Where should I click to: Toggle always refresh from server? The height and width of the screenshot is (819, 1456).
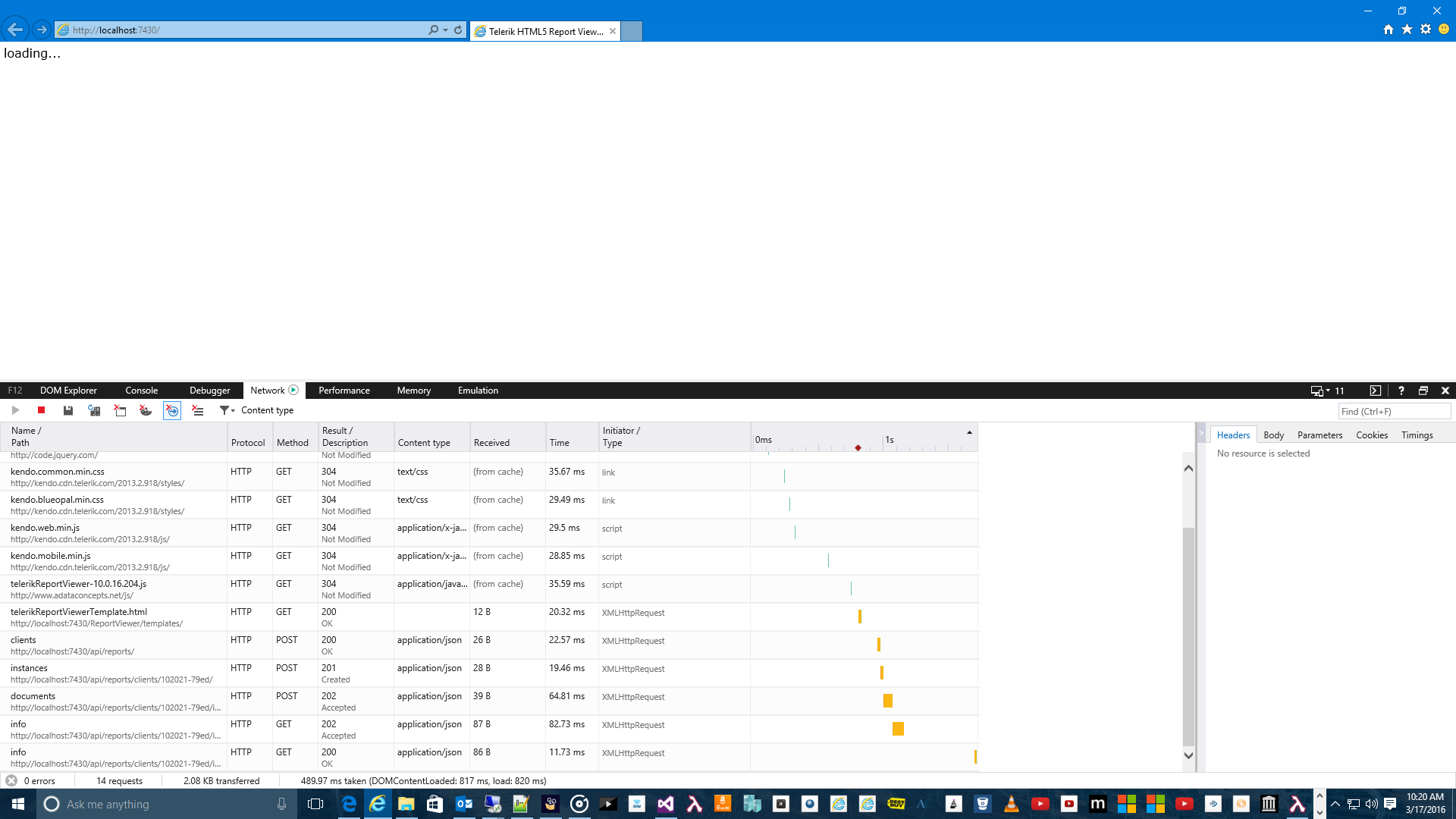(94, 410)
